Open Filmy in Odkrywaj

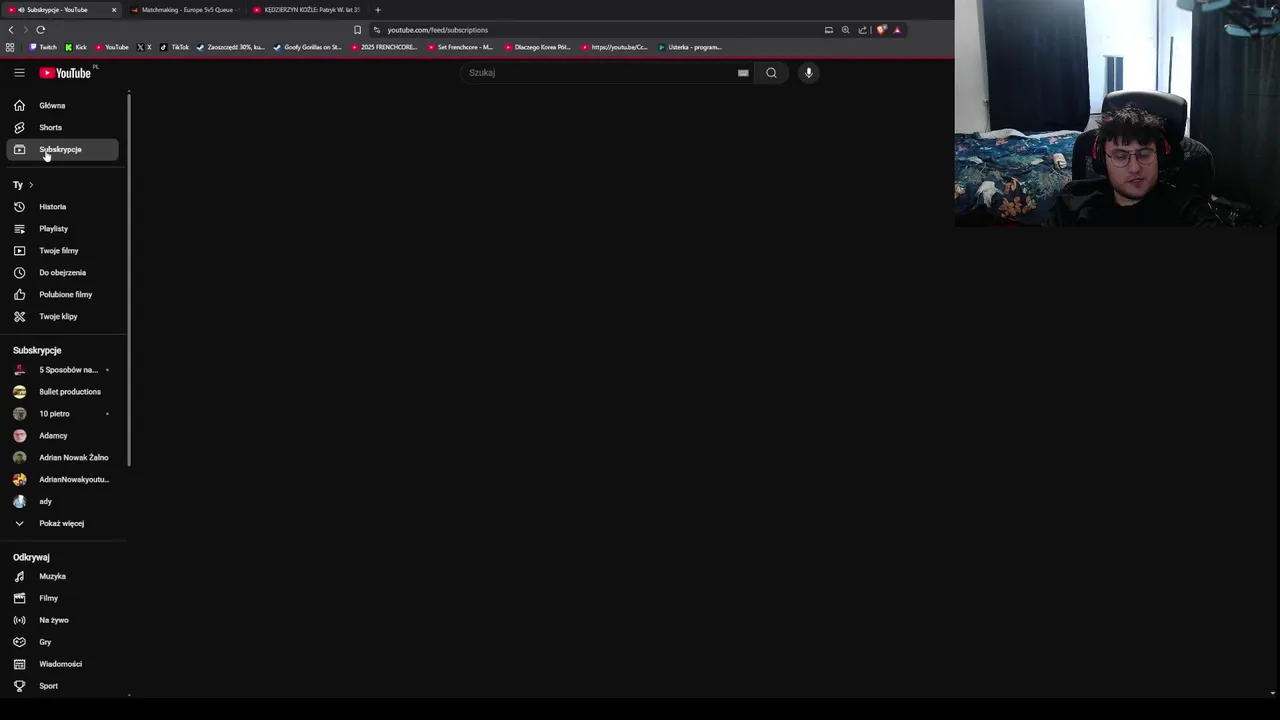pos(62,599)
